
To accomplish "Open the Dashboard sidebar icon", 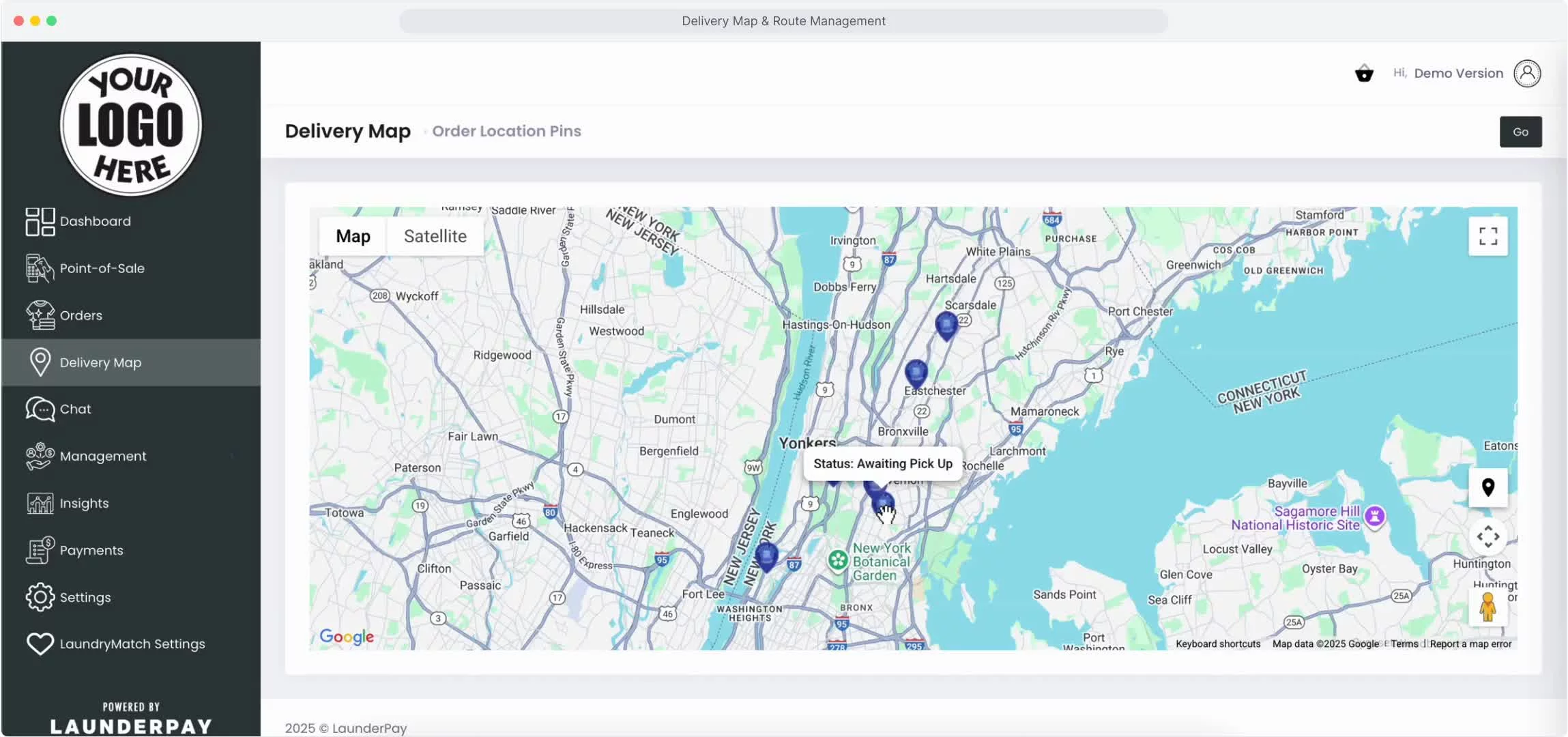I will (40, 221).
